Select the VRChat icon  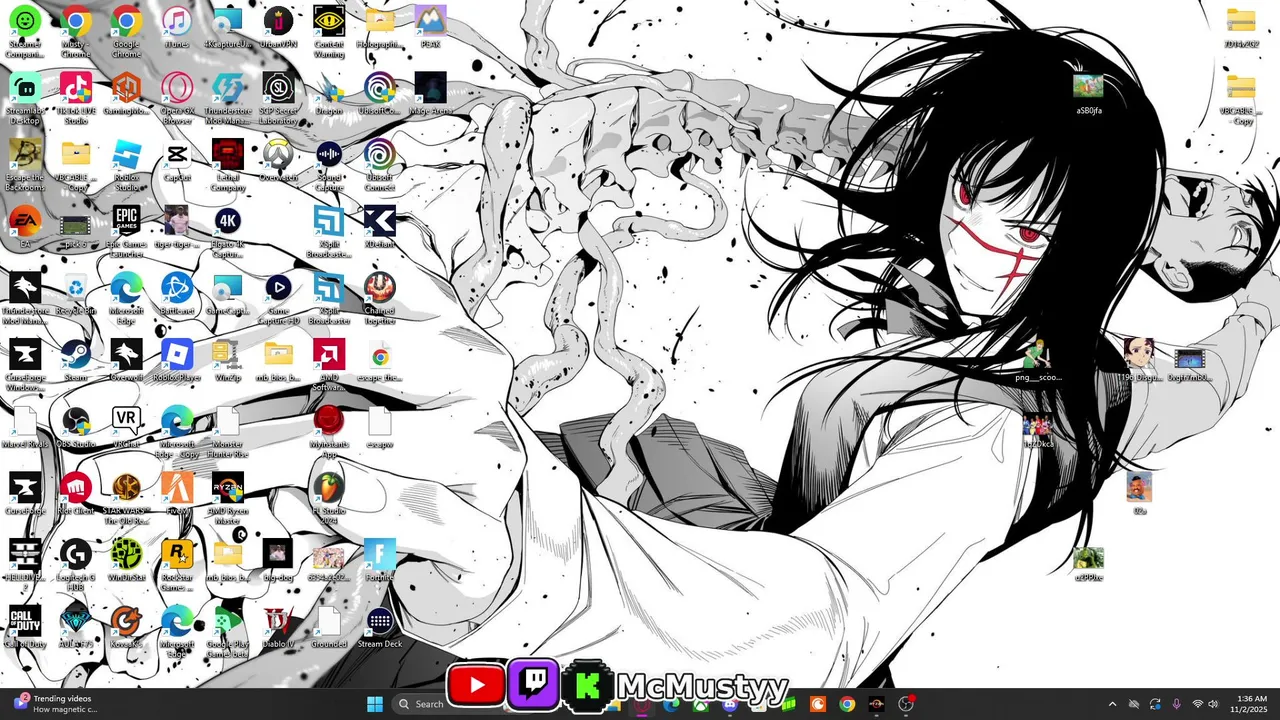(126, 426)
